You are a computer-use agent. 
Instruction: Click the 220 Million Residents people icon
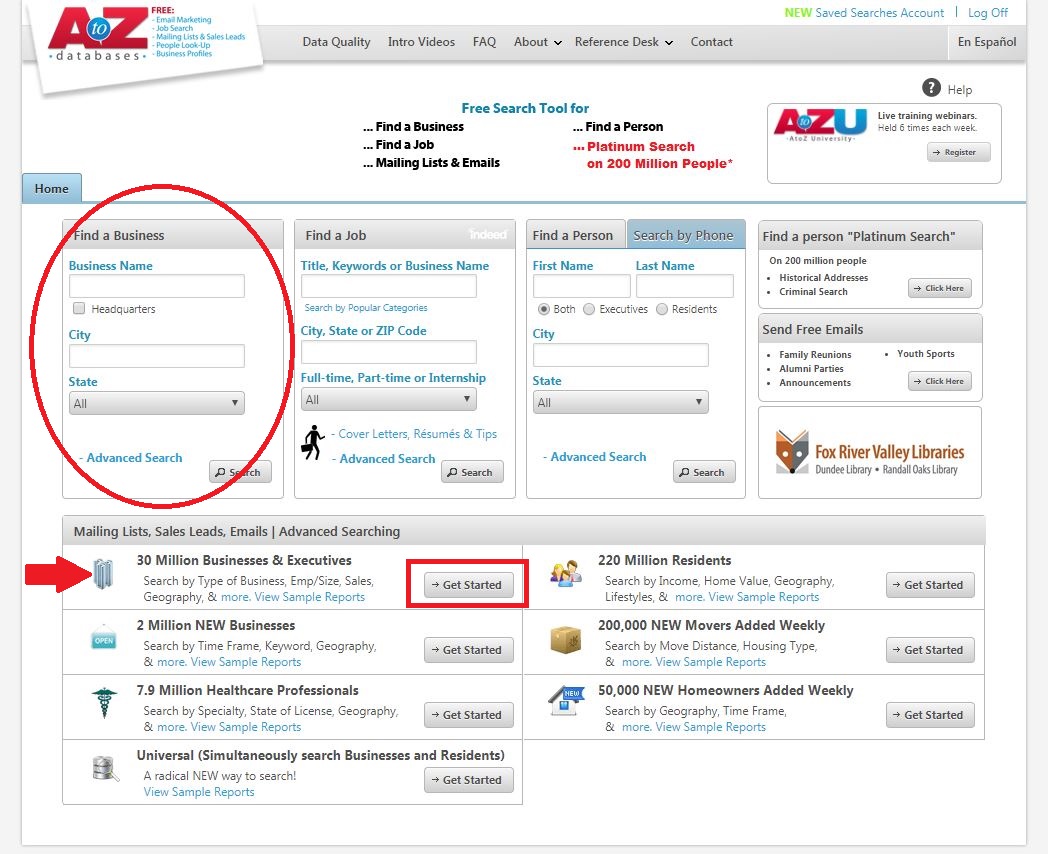coord(566,575)
